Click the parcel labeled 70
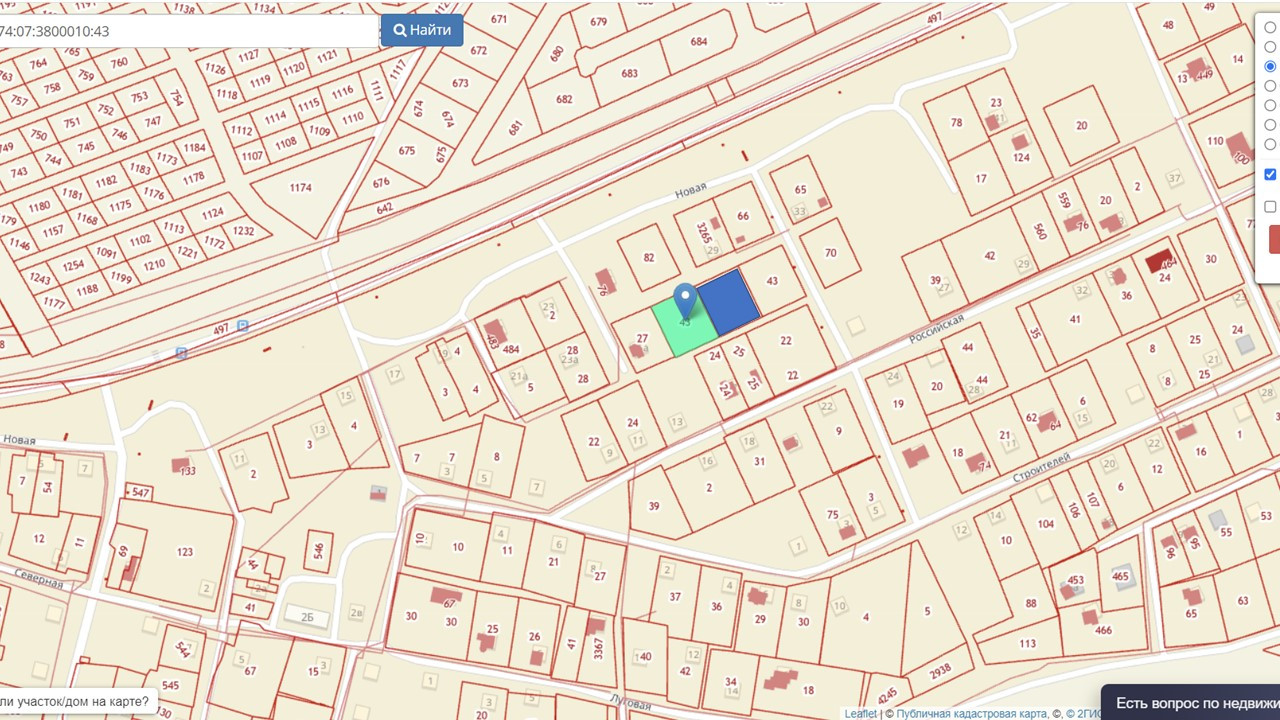 point(830,253)
